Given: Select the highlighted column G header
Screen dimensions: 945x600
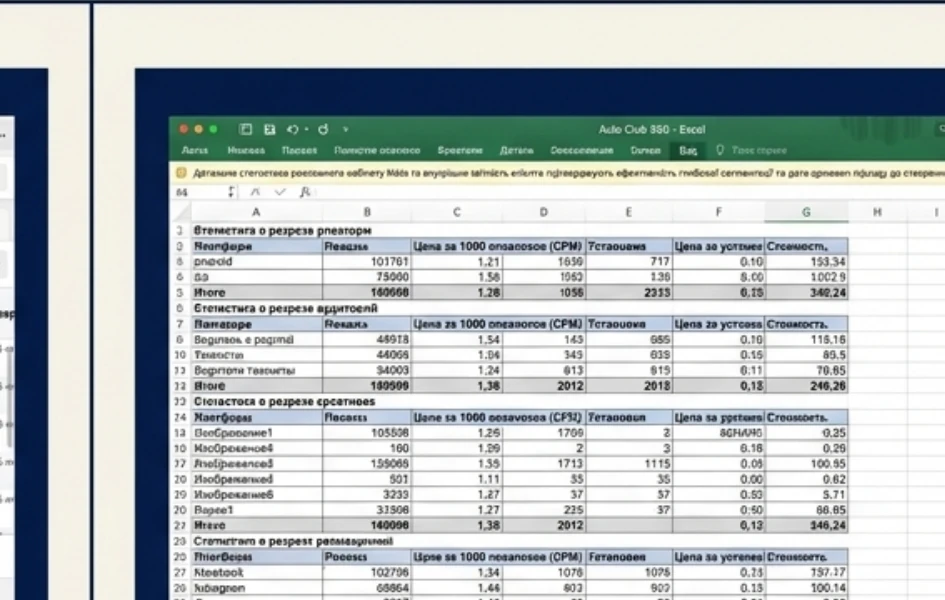Looking at the screenshot, I should 806,212.
